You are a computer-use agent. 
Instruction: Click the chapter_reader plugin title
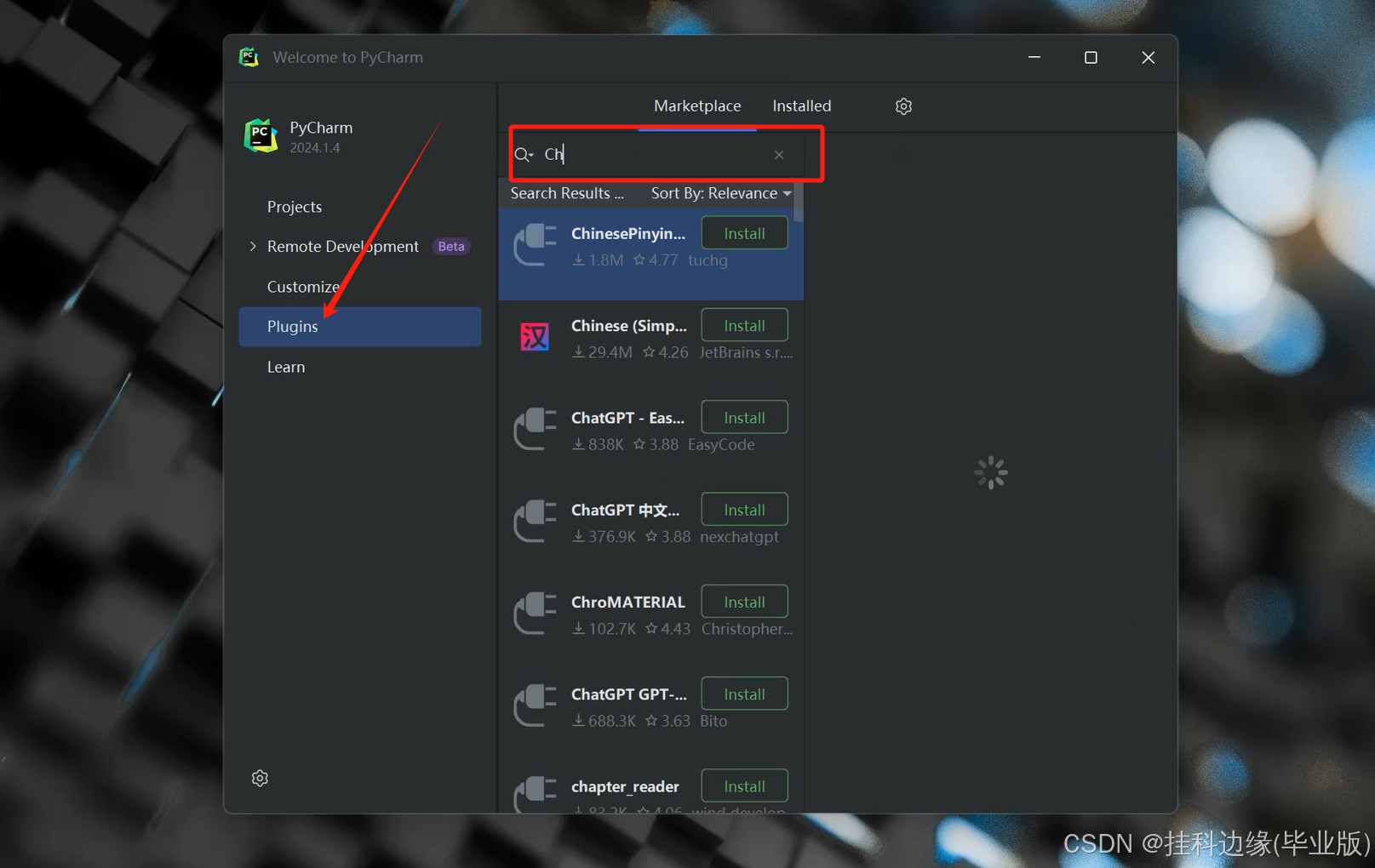pyautogui.click(x=625, y=786)
